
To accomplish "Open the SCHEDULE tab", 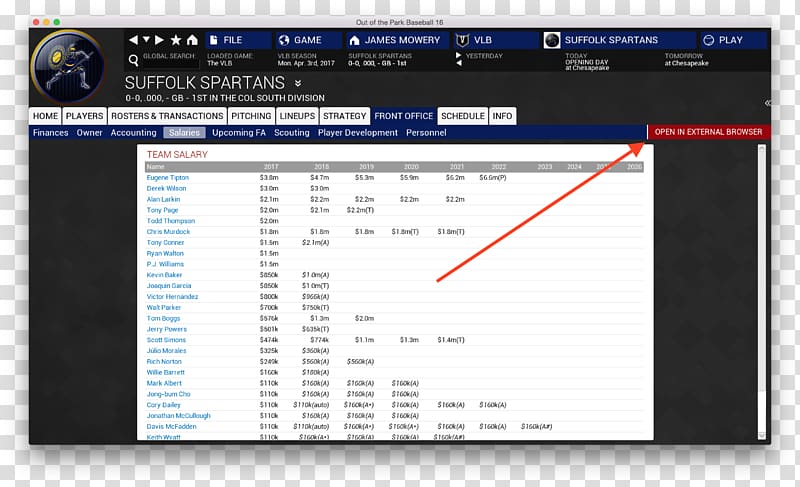I will click(463, 116).
